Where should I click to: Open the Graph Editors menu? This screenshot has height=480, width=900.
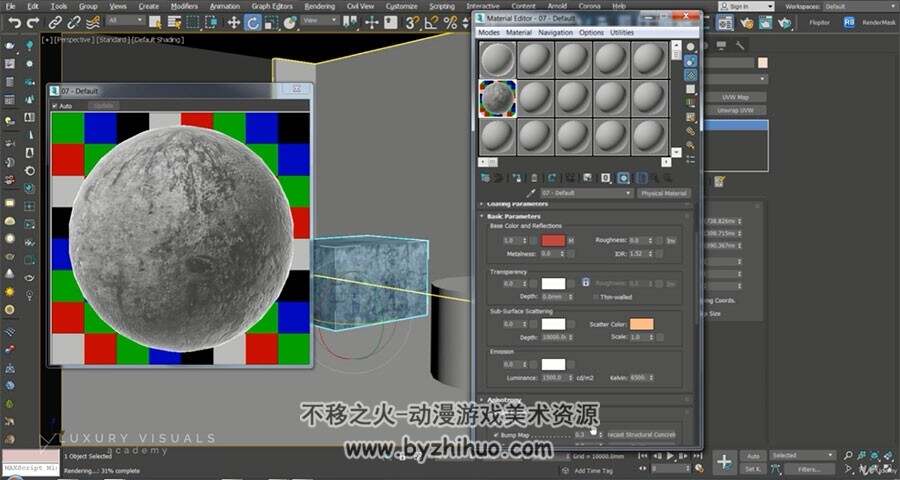[272, 6]
